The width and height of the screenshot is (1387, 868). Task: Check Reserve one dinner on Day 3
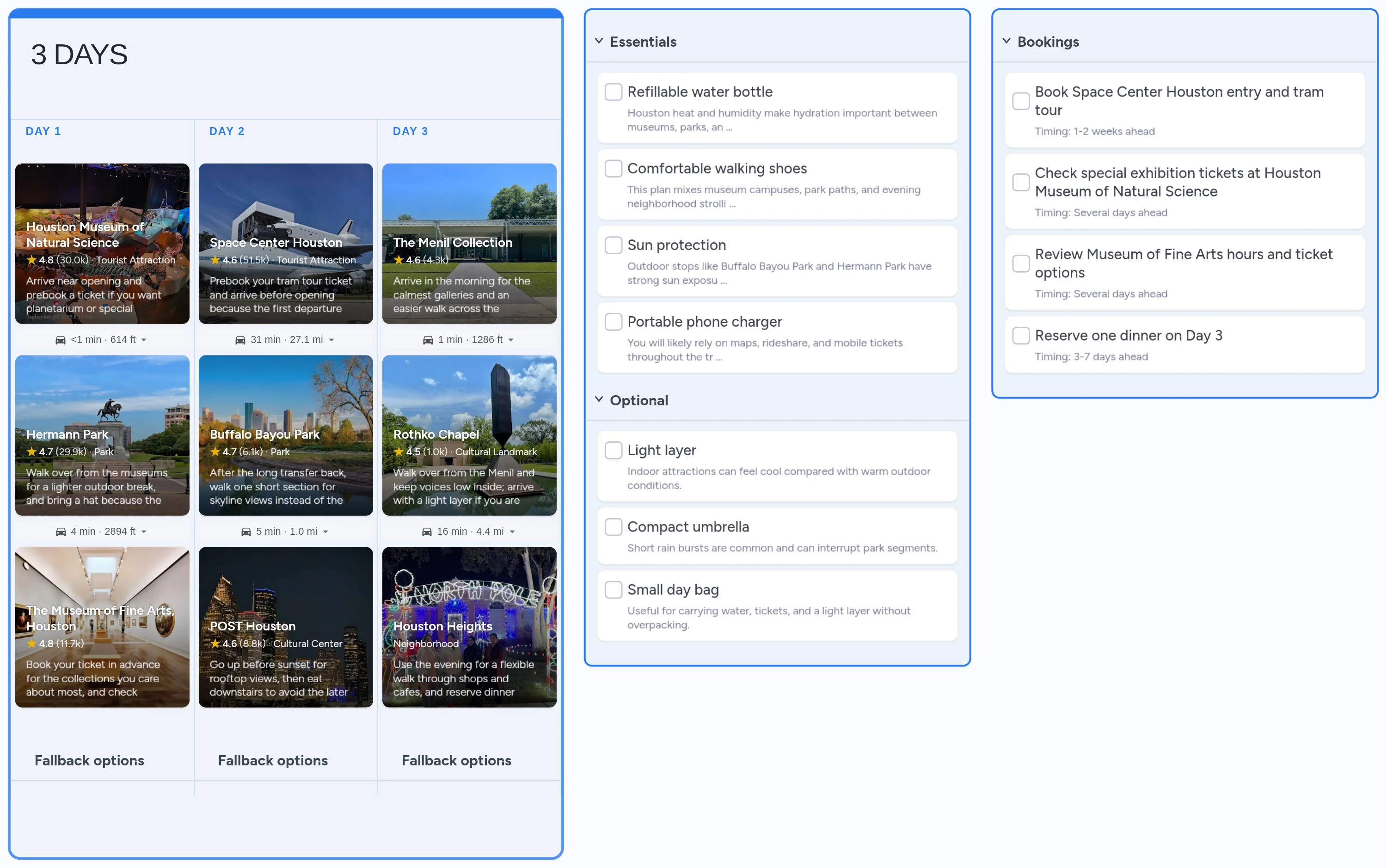pos(1021,335)
